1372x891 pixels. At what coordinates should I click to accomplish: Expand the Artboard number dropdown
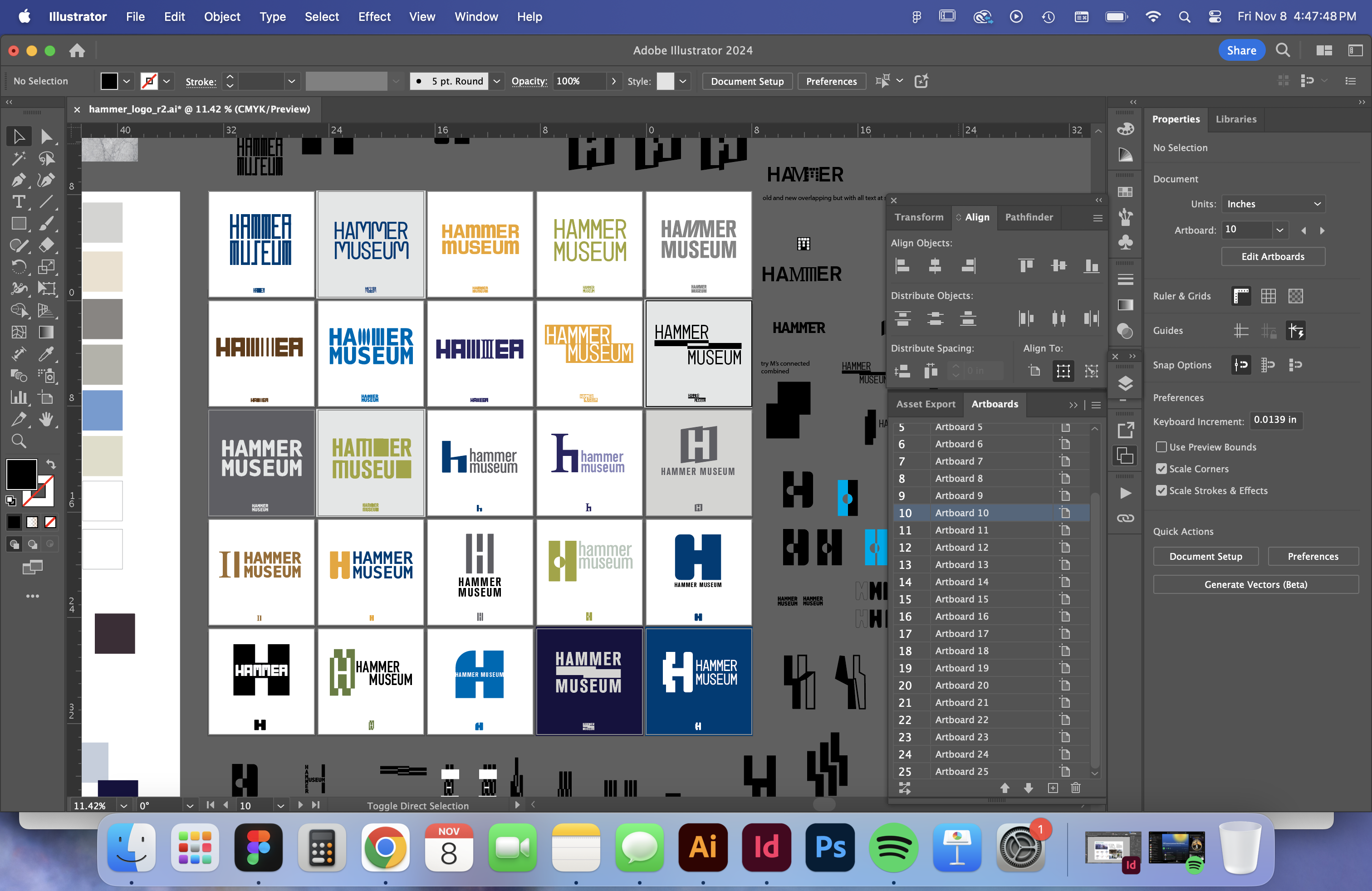coord(1279,230)
